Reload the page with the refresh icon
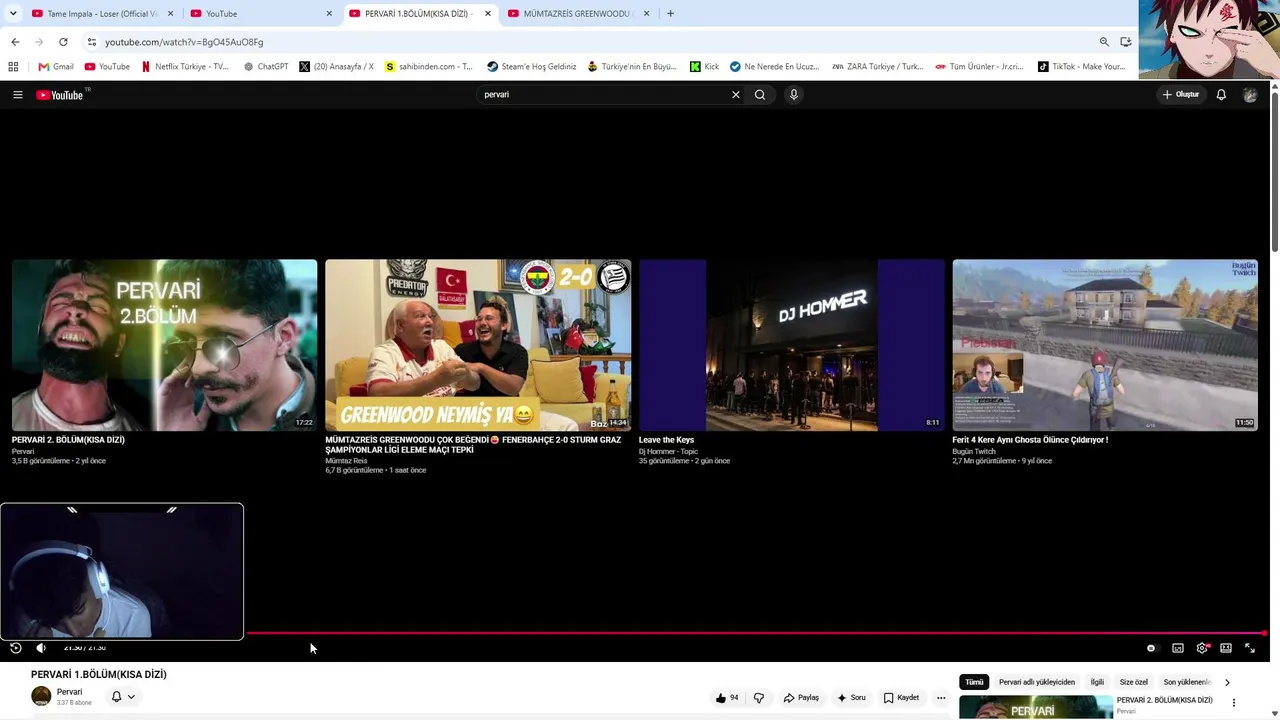 tap(63, 42)
